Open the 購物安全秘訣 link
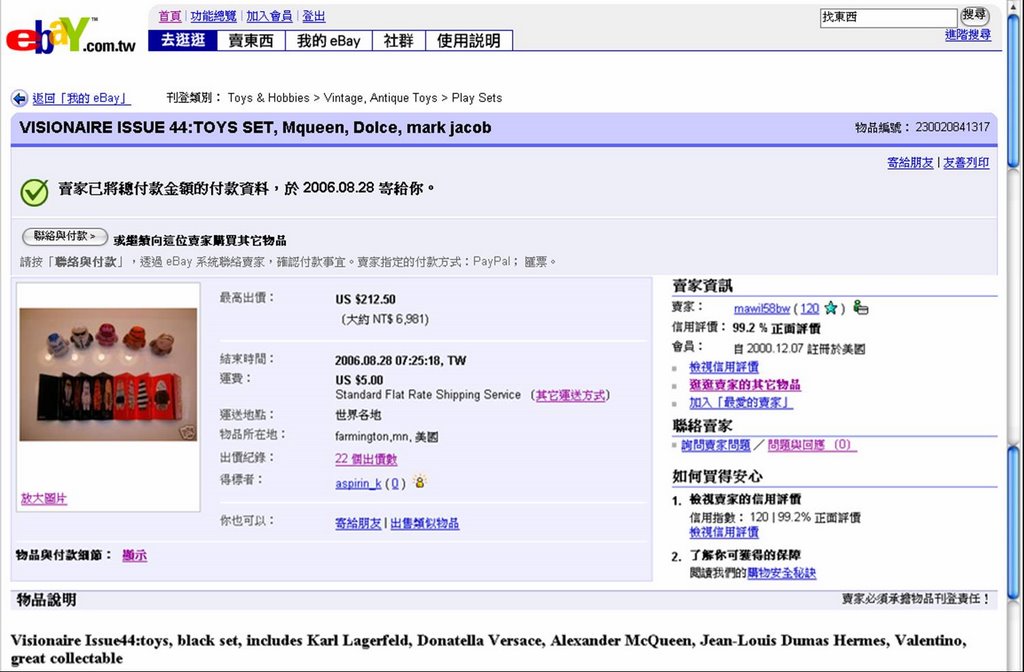The width and height of the screenshot is (1024, 672). pos(782,573)
